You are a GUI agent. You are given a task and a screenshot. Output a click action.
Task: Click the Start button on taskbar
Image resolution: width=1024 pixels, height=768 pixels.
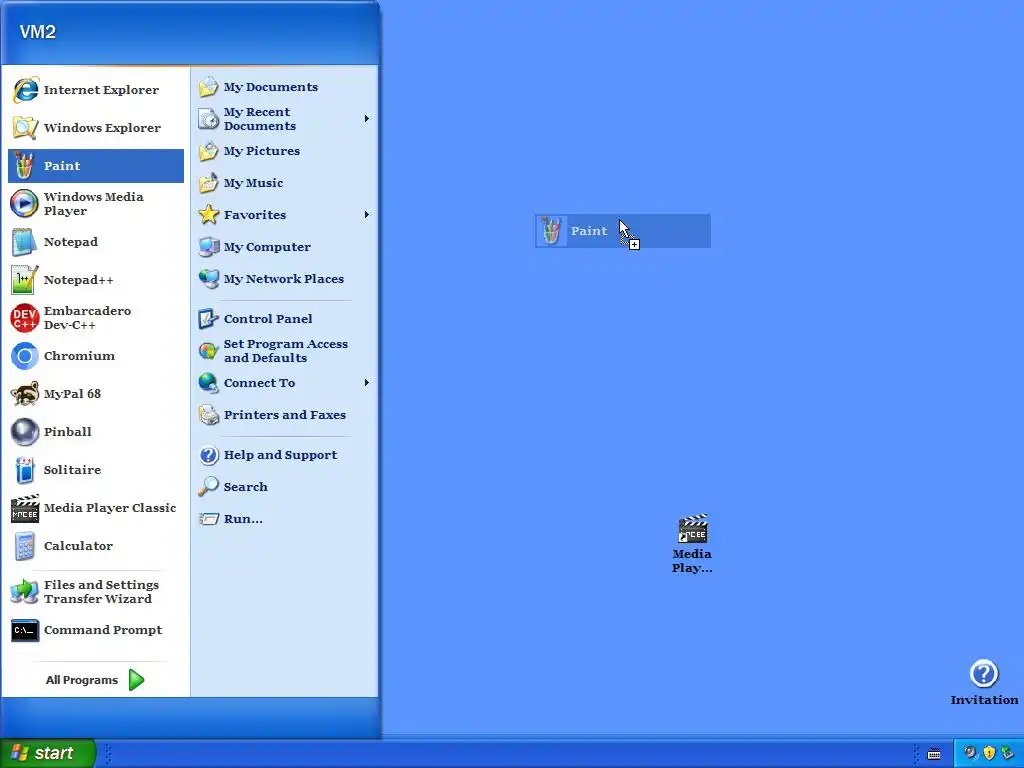tap(47, 753)
